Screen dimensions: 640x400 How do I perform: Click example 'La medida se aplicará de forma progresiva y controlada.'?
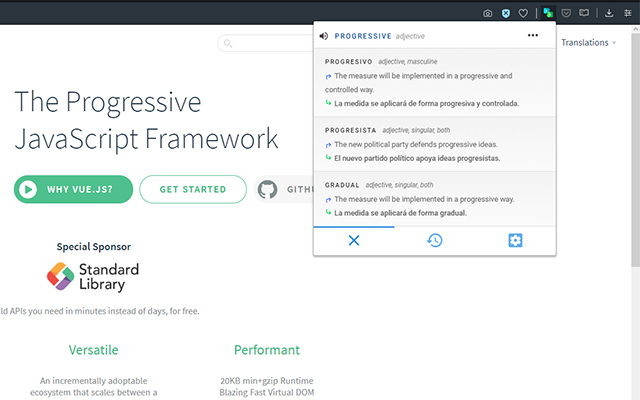click(x=427, y=104)
